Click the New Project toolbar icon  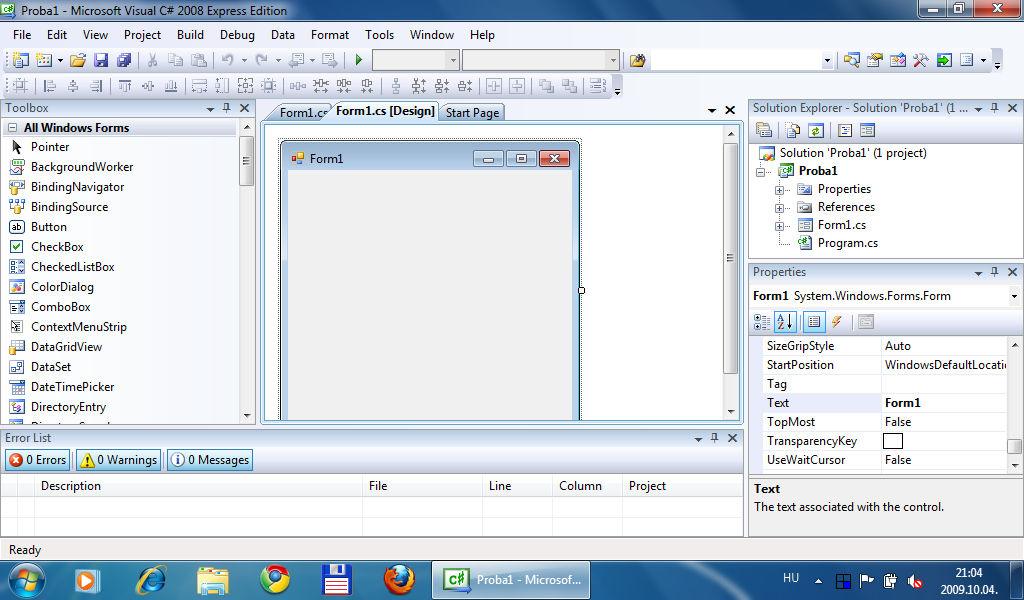click(x=20, y=60)
